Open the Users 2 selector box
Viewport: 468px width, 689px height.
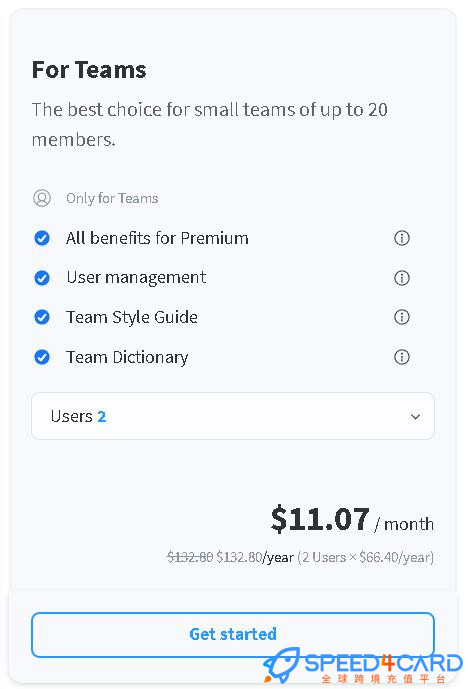tap(233, 416)
